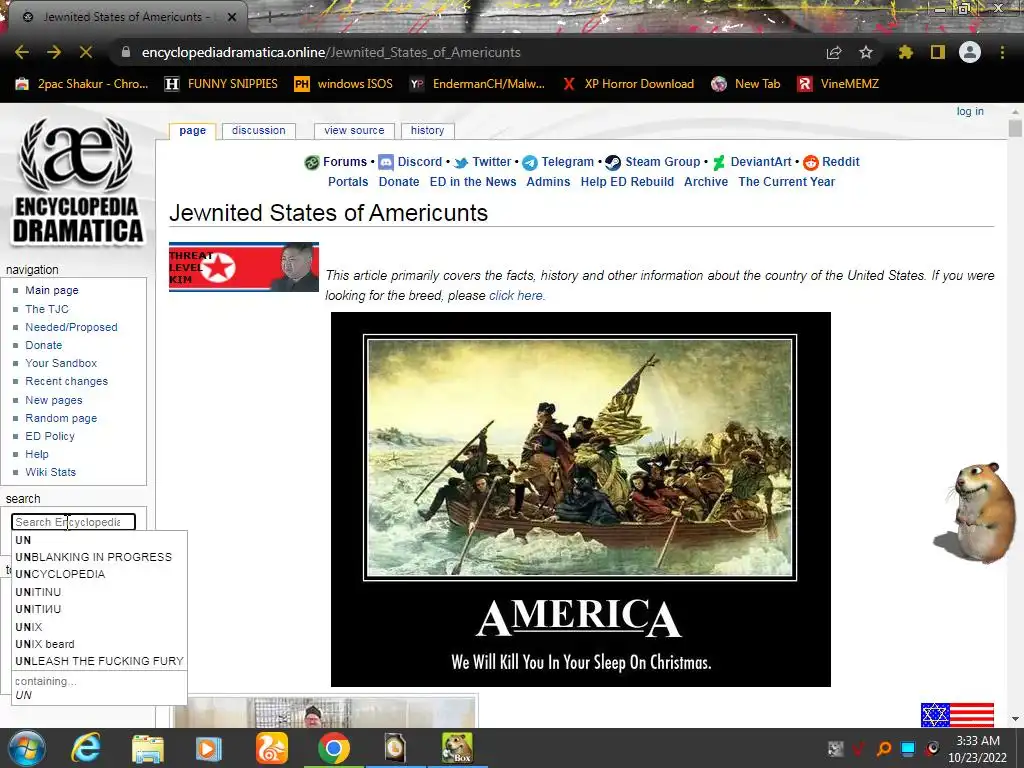The image size is (1024, 768).
Task: Open Help ED Rebuild link
Action: (627, 182)
